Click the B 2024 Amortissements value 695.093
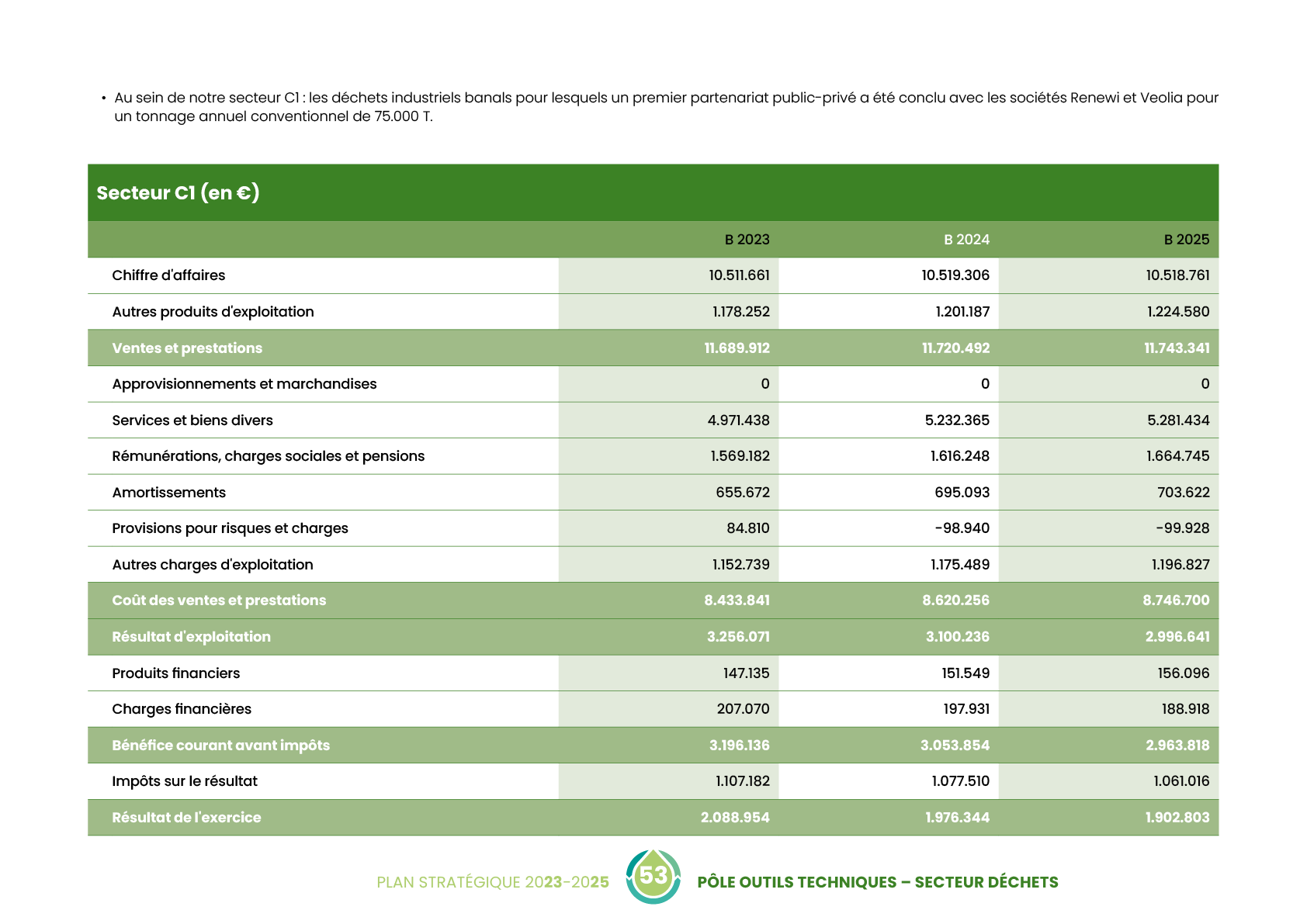 962,493
